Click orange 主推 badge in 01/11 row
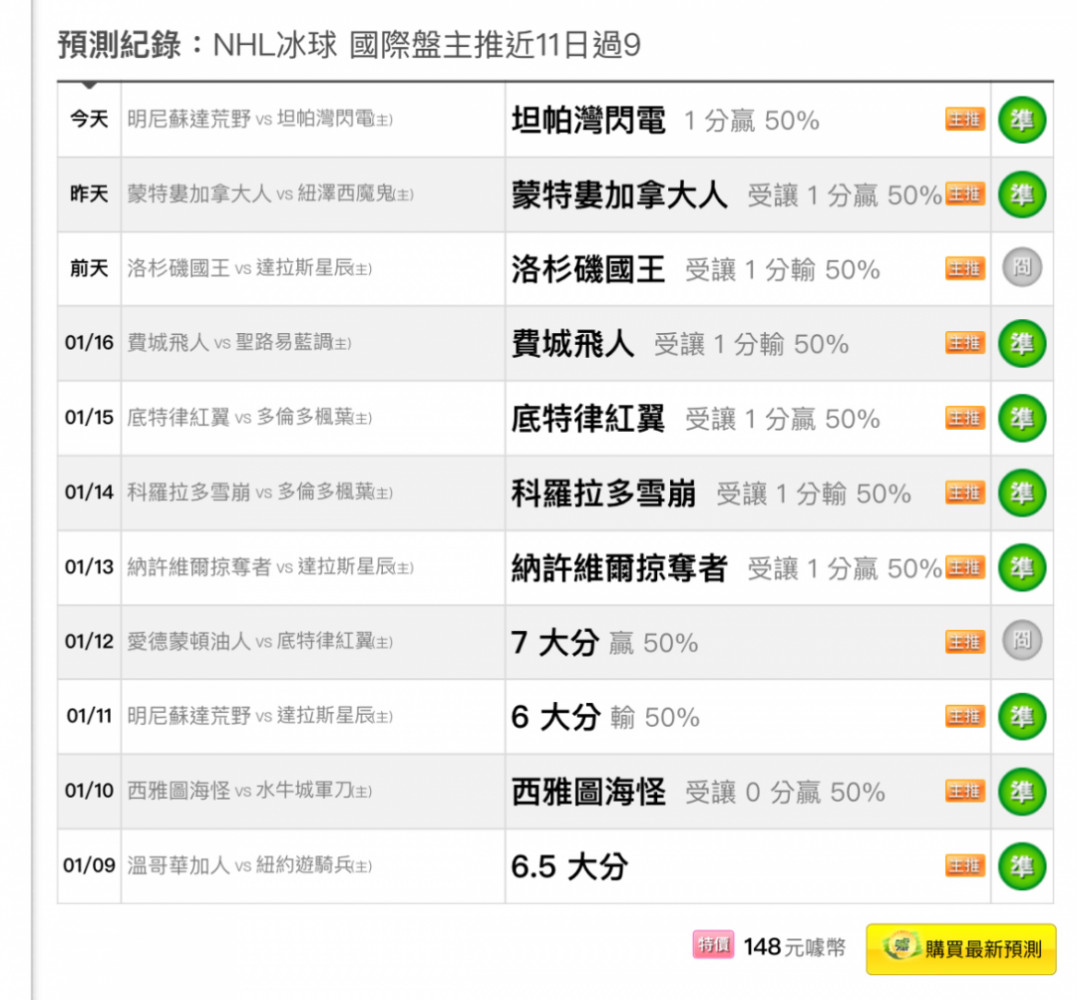The height and width of the screenshot is (1000, 1077). click(x=965, y=717)
